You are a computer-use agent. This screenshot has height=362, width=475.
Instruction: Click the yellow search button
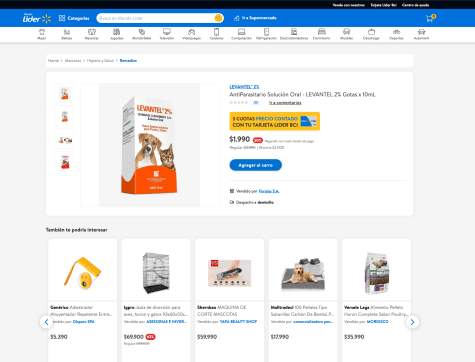pyautogui.click(x=218, y=18)
